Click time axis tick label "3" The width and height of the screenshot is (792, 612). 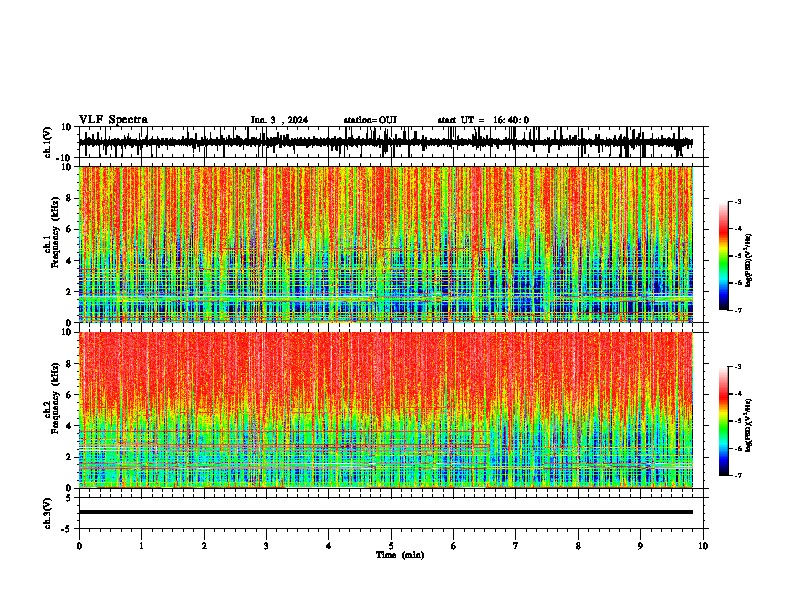(x=266, y=546)
